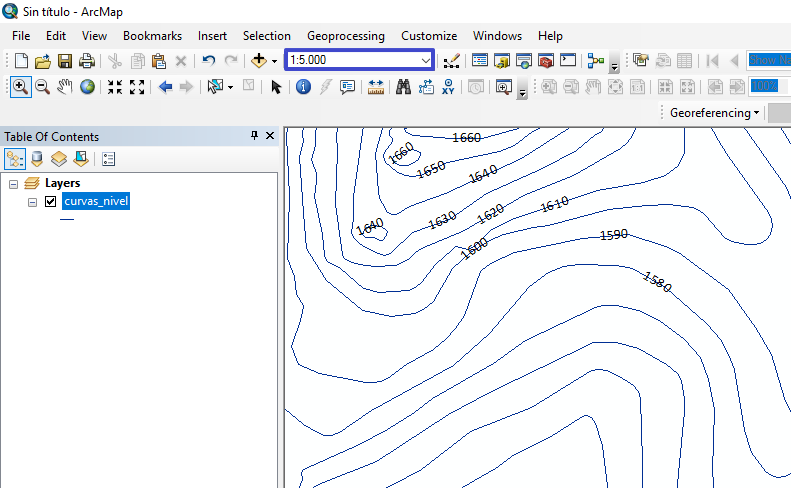Click the Find binoculars icon
The height and width of the screenshot is (488, 791).
pyautogui.click(x=404, y=87)
